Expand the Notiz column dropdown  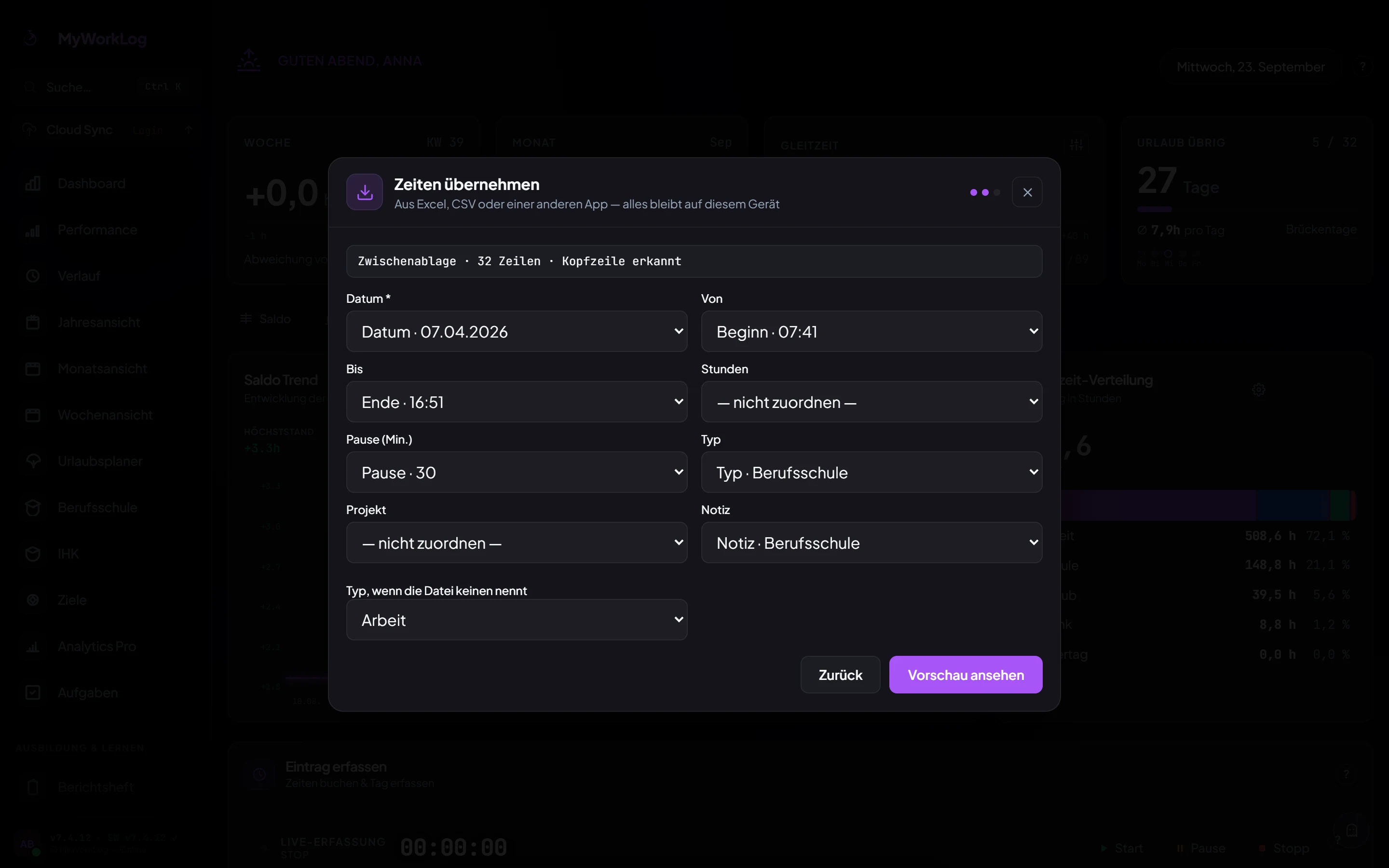[x=872, y=542]
